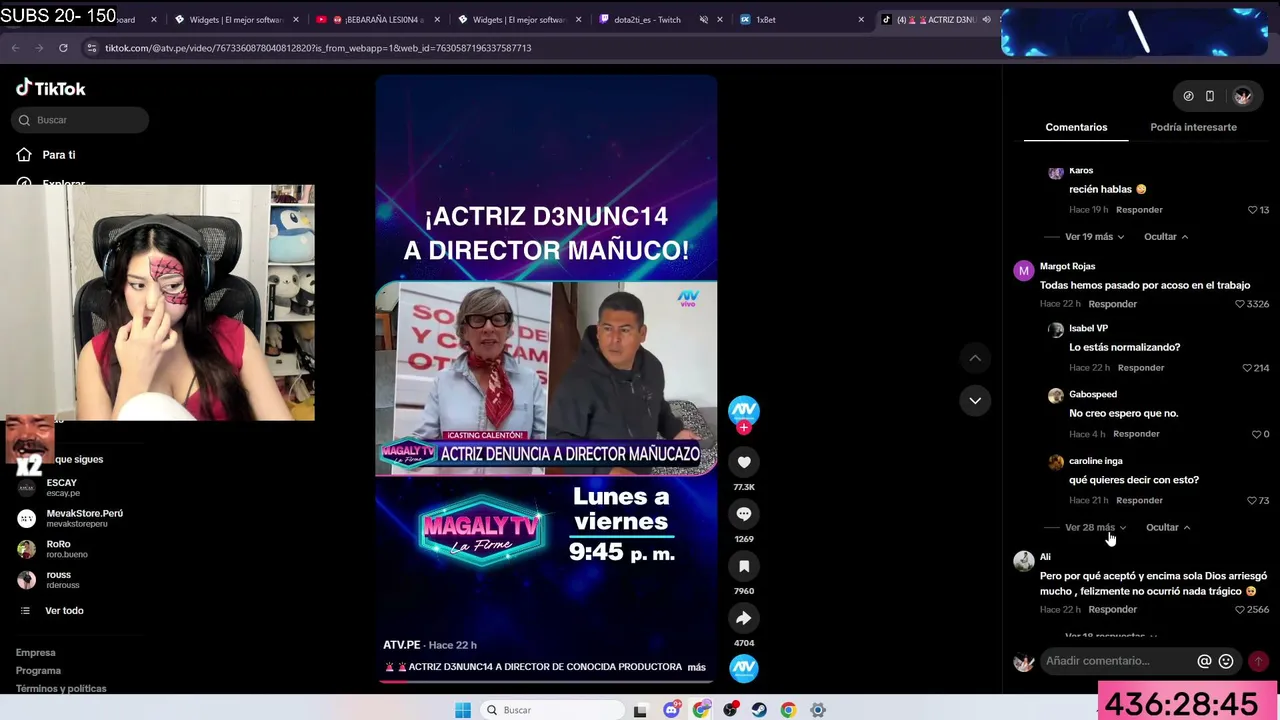Unmute the dota2ti_es Twitch tab

coord(704,20)
